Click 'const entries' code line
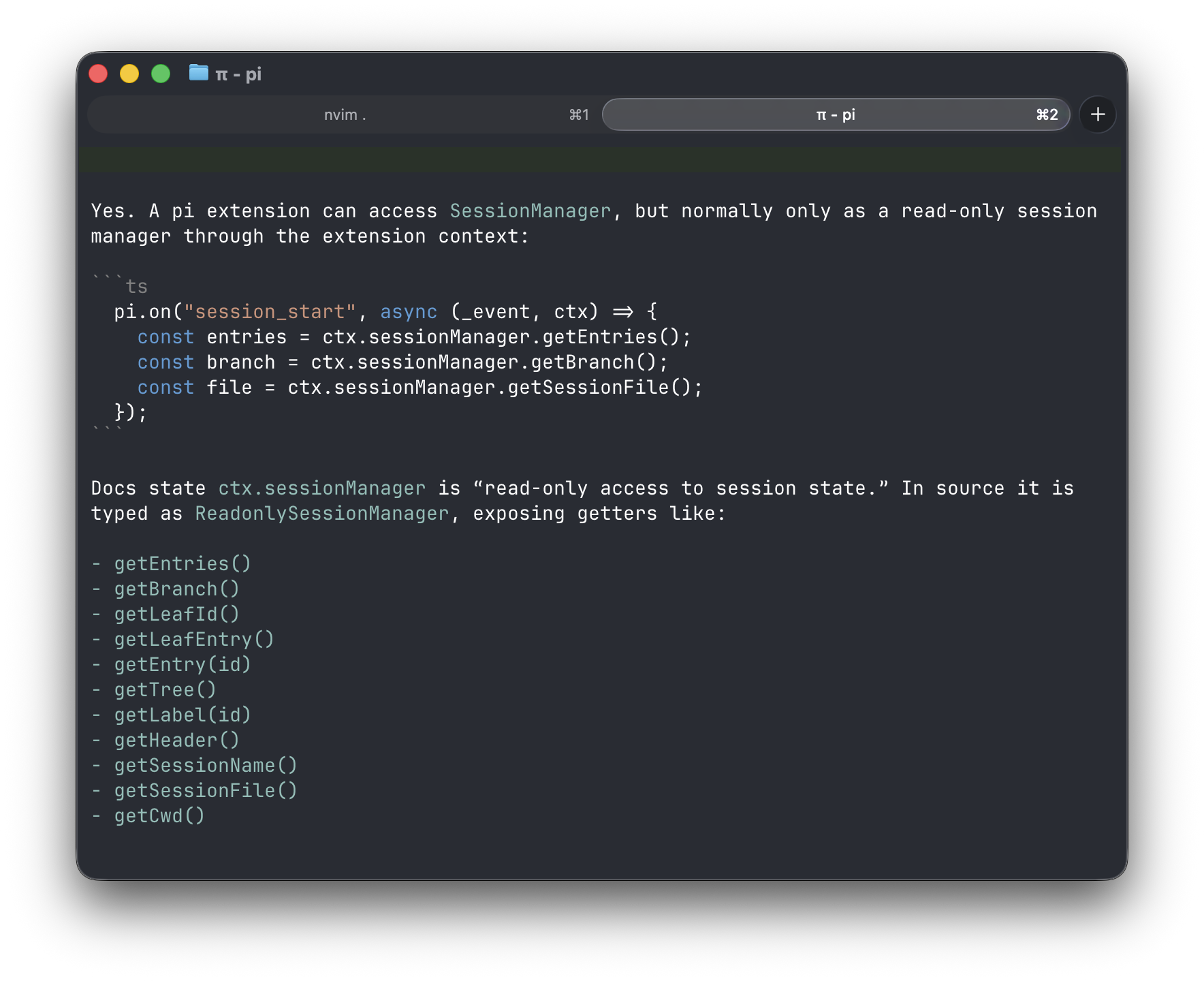The width and height of the screenshot is (1204, 981). coord(414,337)
